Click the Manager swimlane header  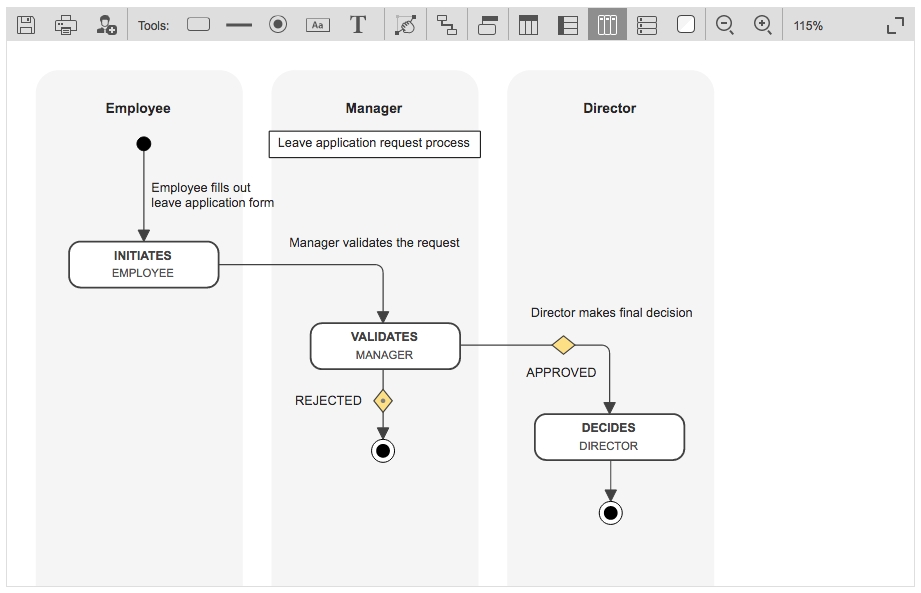pos(374,108)
